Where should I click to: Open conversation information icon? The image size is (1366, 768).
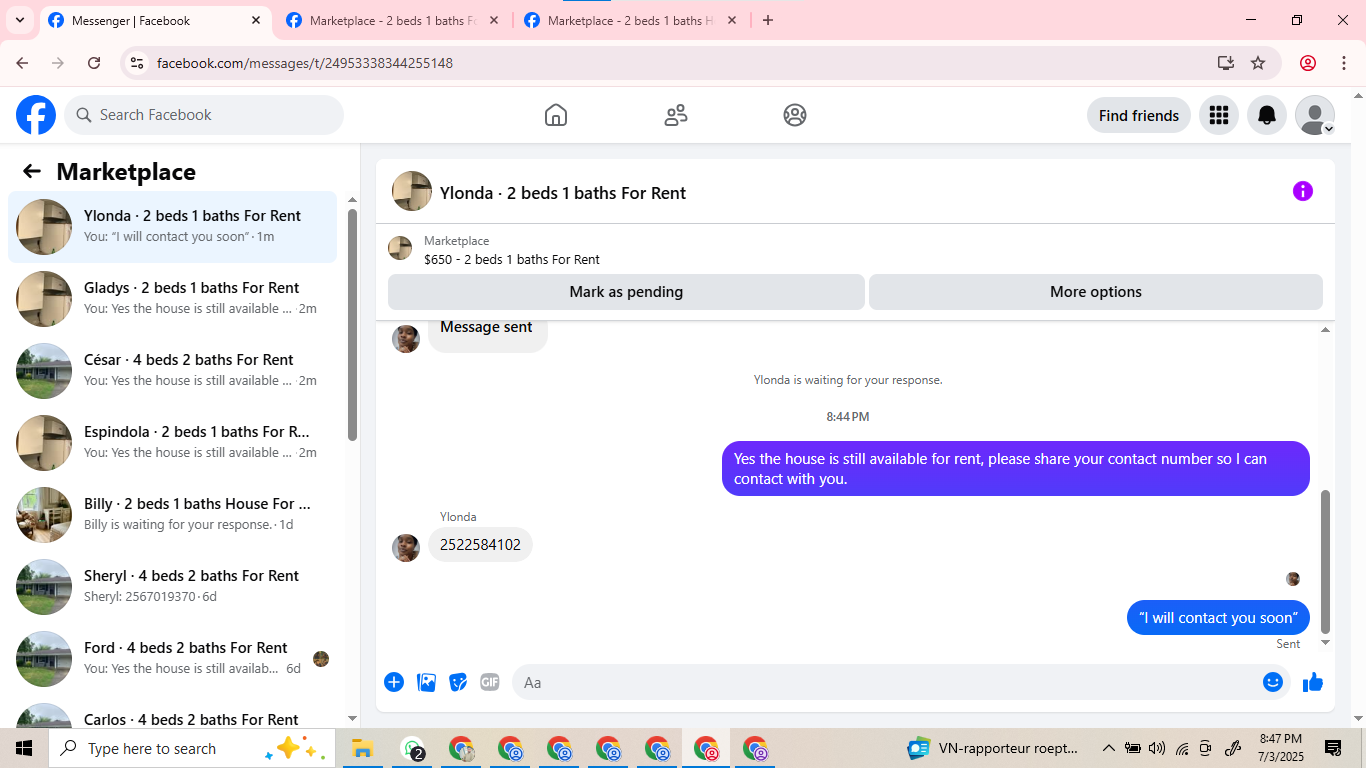coord(1302,191)
